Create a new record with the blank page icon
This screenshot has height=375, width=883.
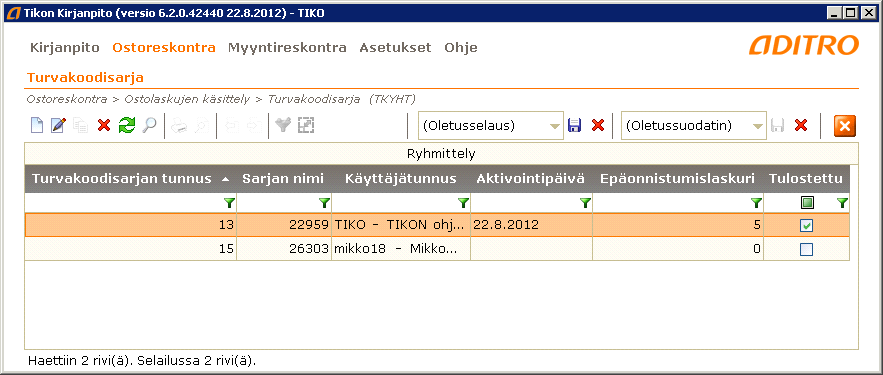(x=37, y=126)
